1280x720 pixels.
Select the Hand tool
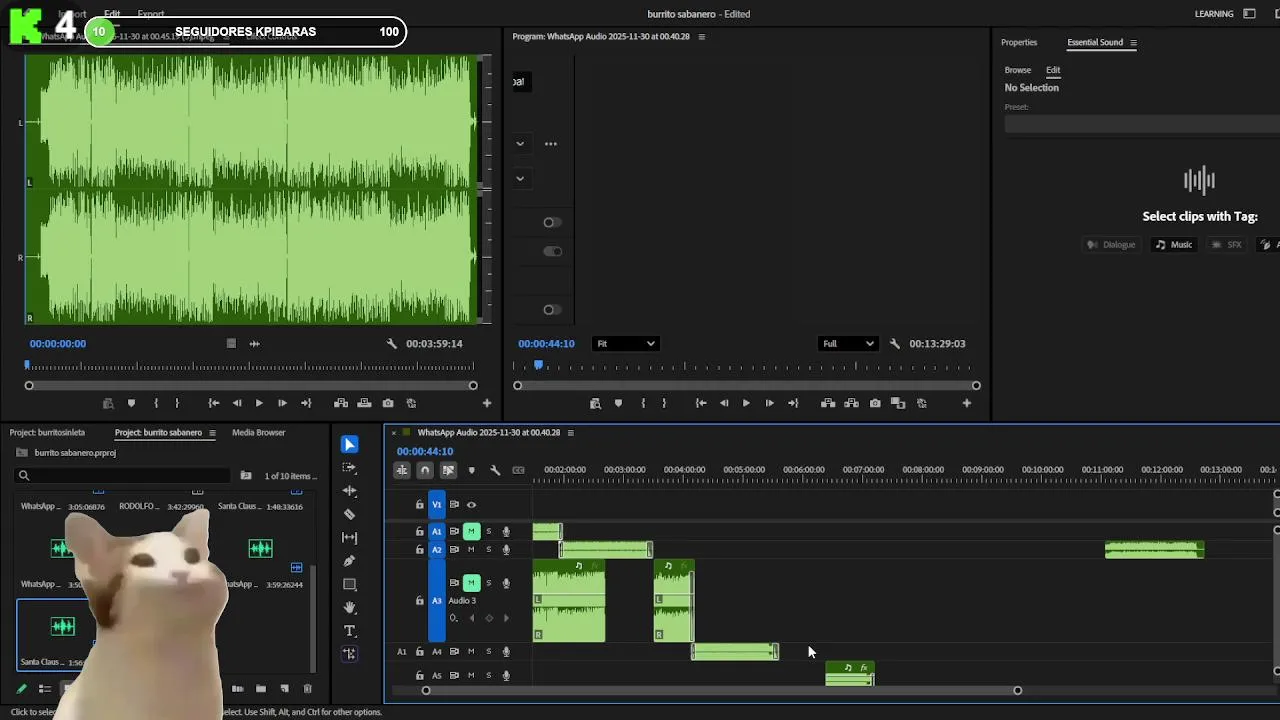click(x=349, y=607)
